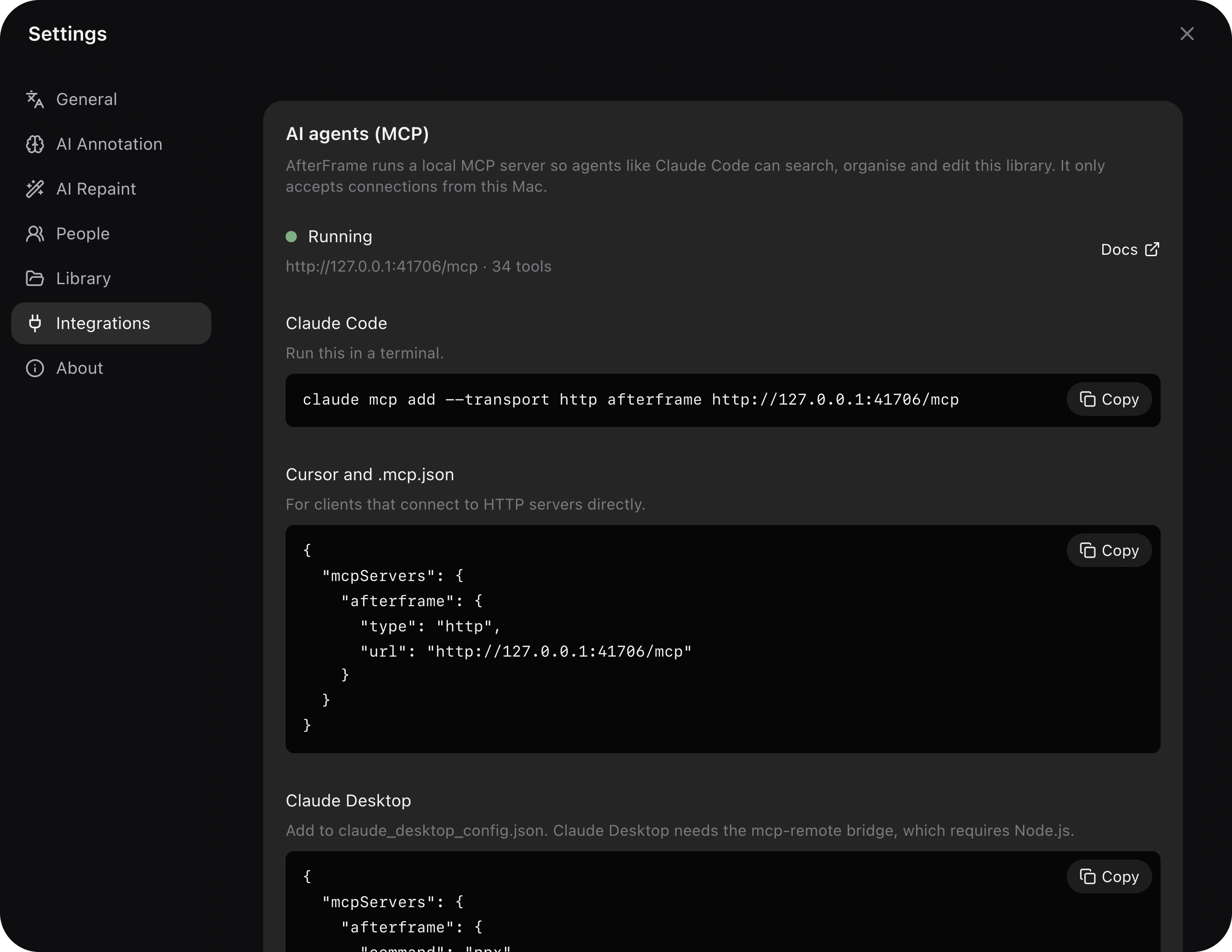The width and height of the screenshot is (1232, 952).
Task: Click the Claude Code section heading
Action: [x=336, y=323]
